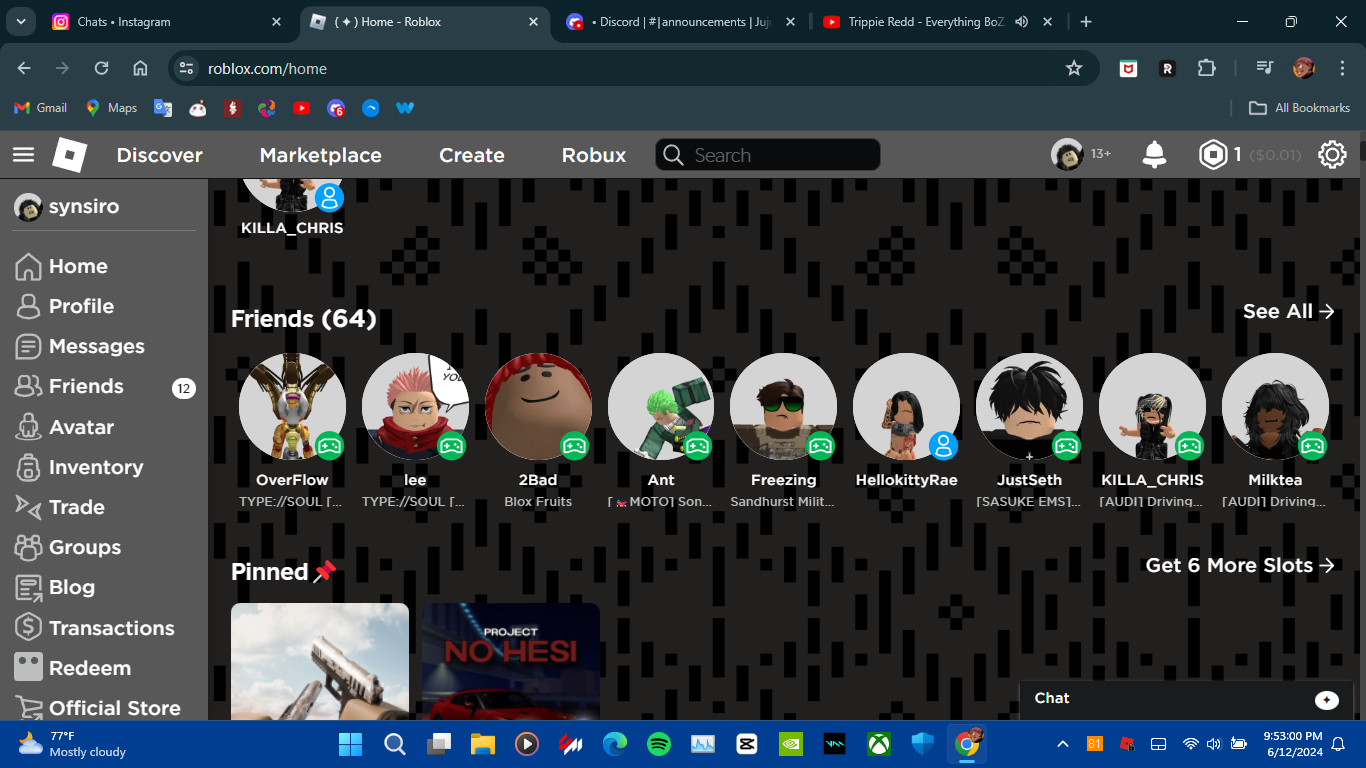Image resolution: width=1366 pixels, height=768 pixels.
Task: Click the new chat icon in Chat bar
Action: point(1327,699)
